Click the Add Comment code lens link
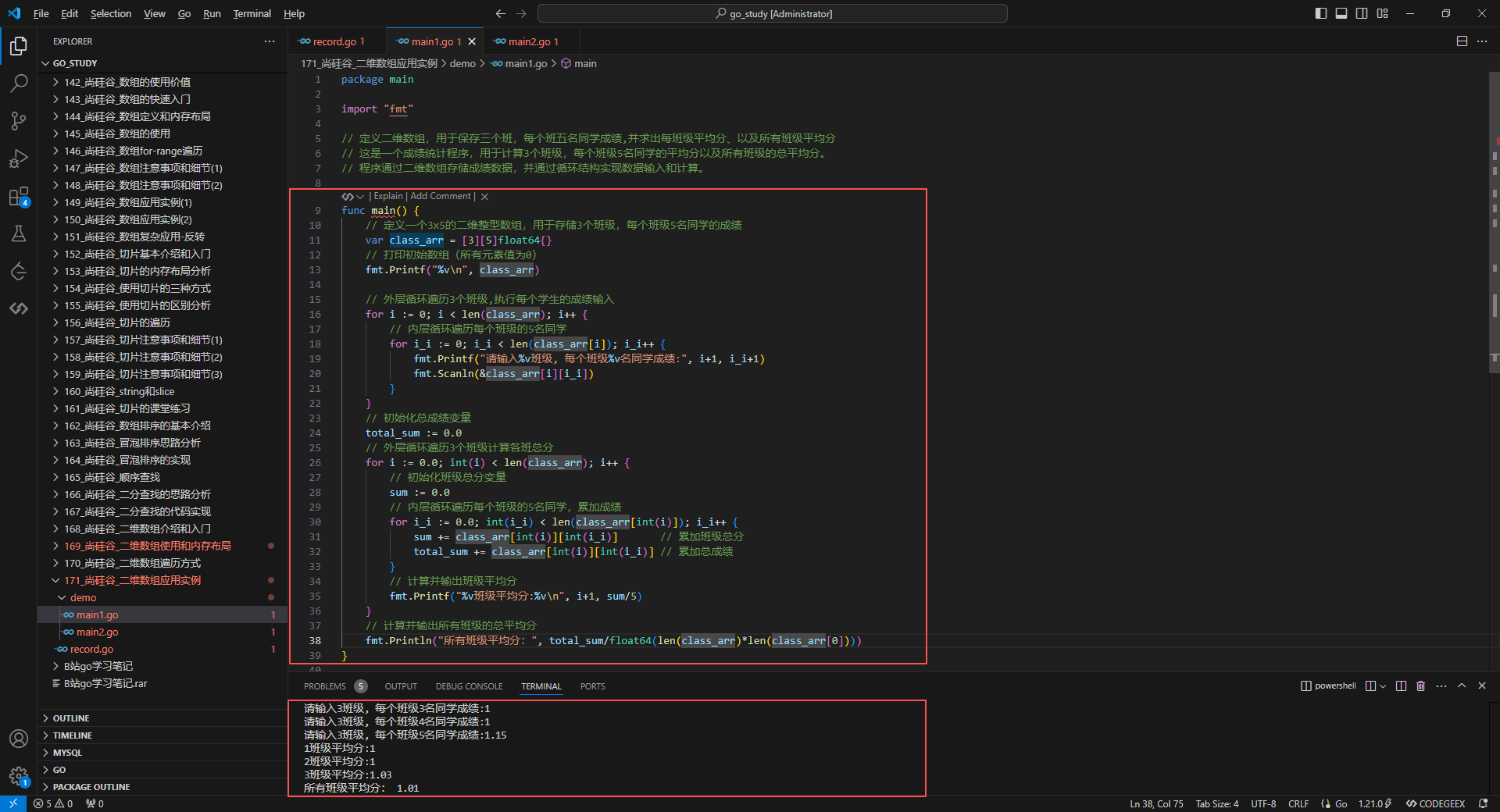 [441, 196]
